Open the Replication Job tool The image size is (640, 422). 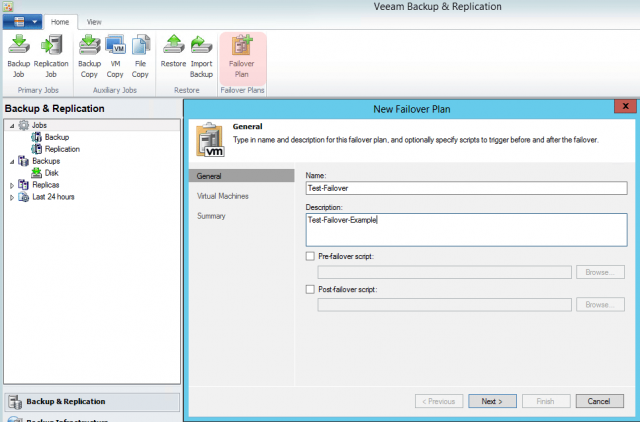51,46
